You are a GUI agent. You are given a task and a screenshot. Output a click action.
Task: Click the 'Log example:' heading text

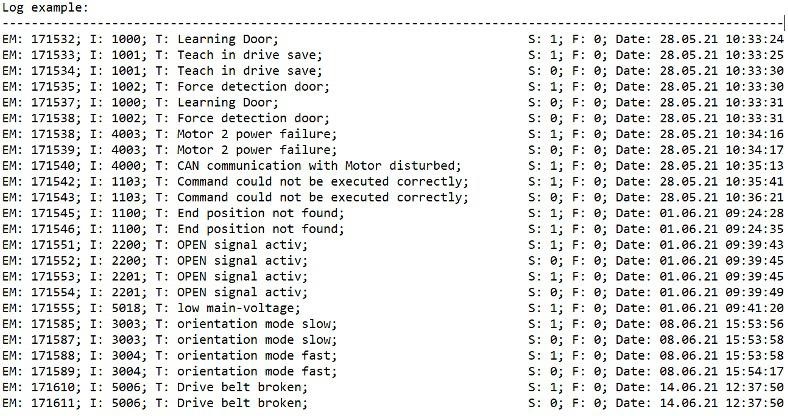pyautogui.click(x=45, y=8)
